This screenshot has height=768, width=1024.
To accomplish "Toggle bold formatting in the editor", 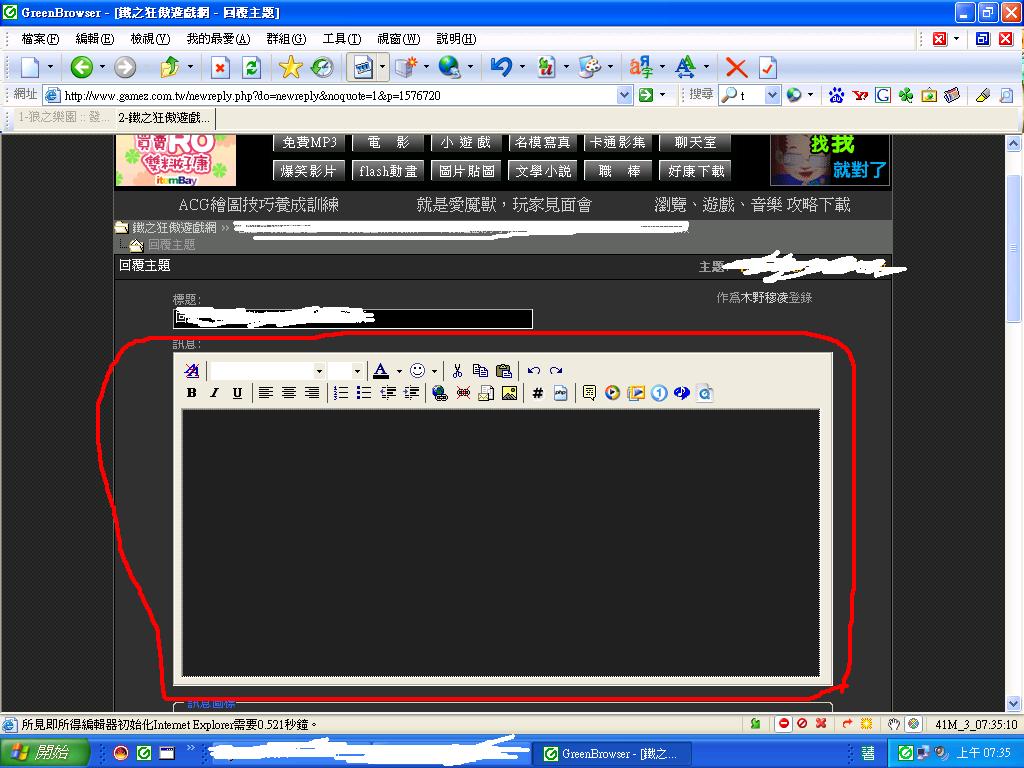I will pos(192,393).
